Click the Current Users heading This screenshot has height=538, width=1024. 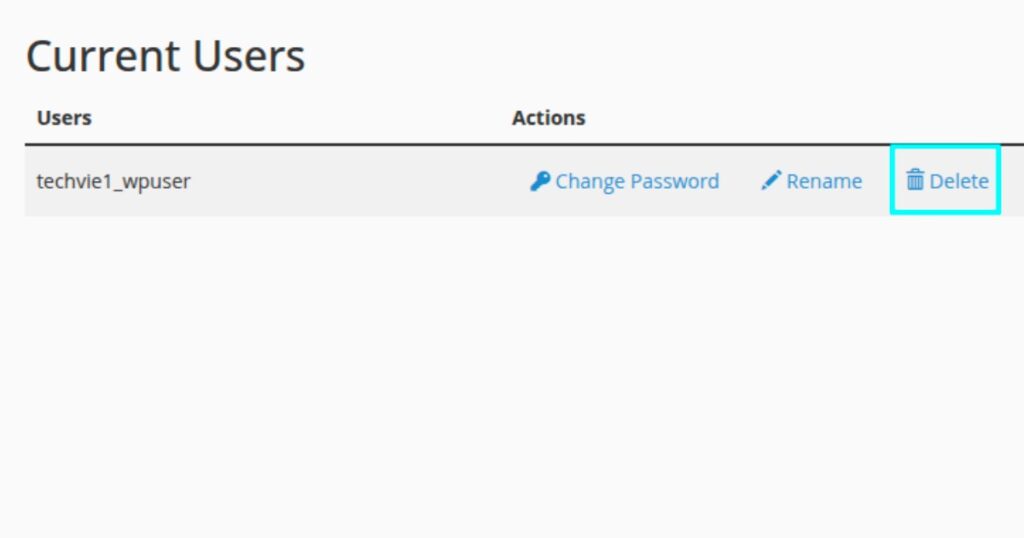click(165, 56)
